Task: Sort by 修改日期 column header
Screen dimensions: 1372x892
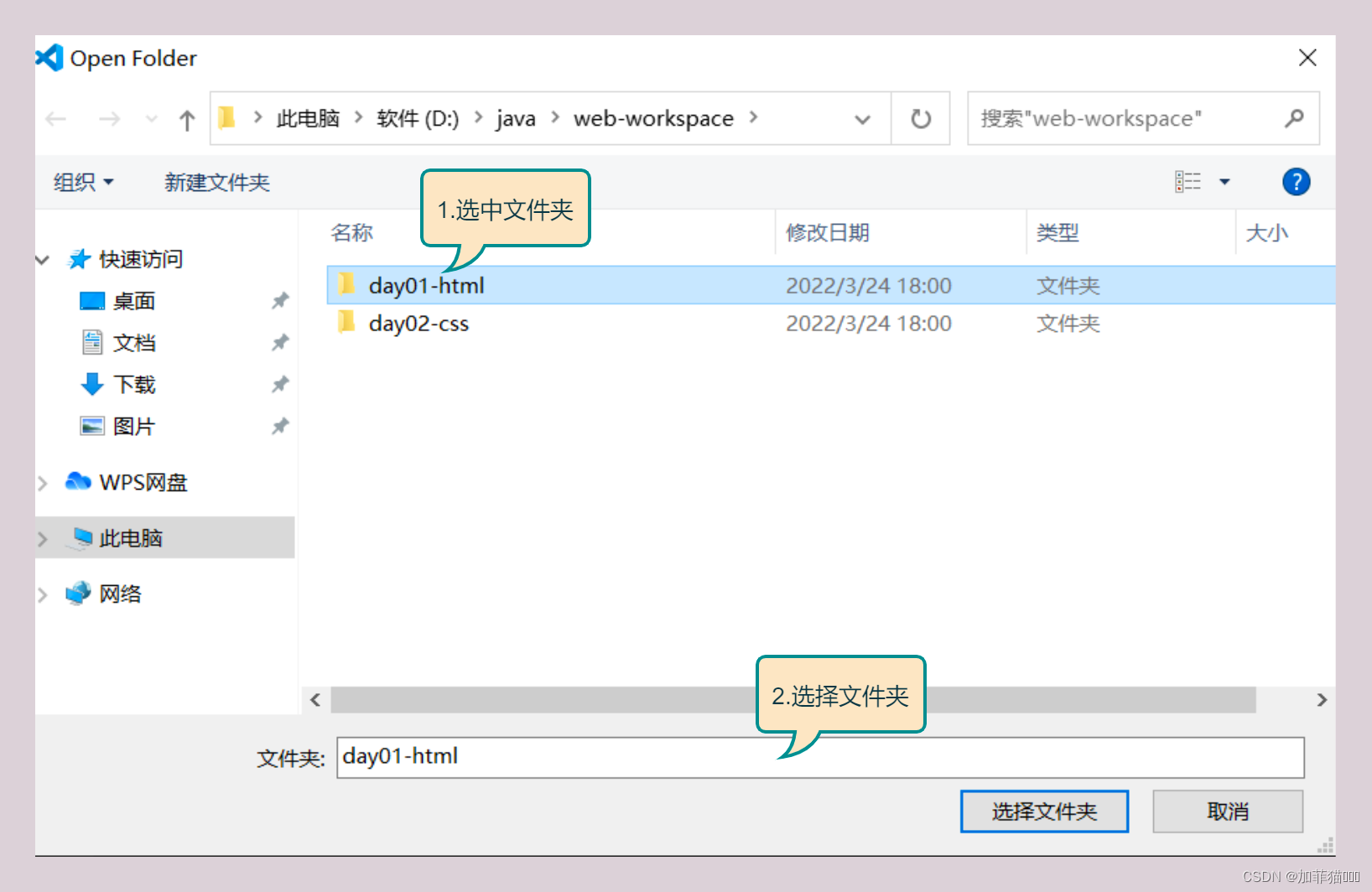Action: coord(828,232)
